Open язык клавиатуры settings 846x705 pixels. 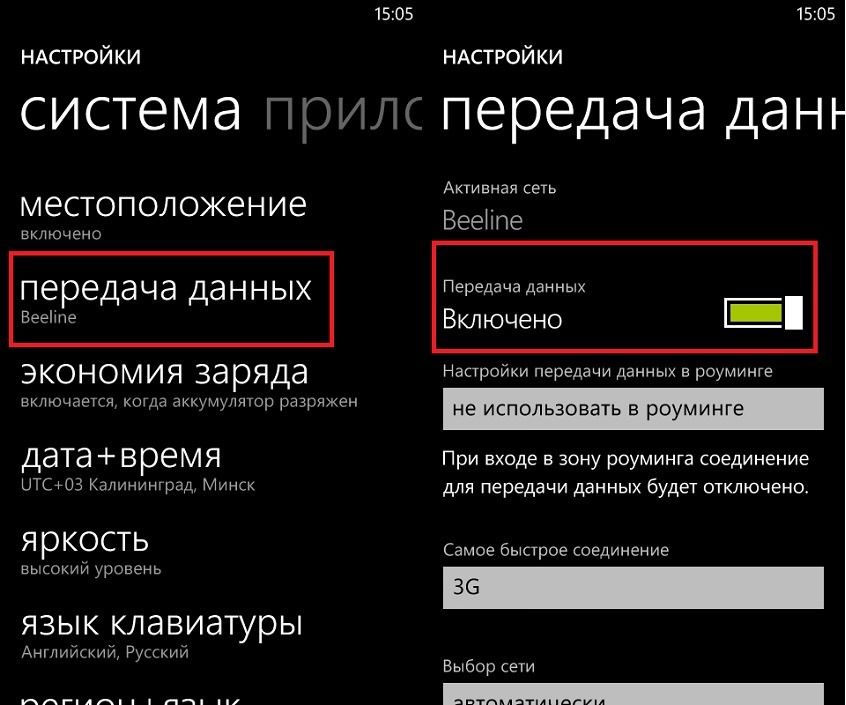(161, 634)
